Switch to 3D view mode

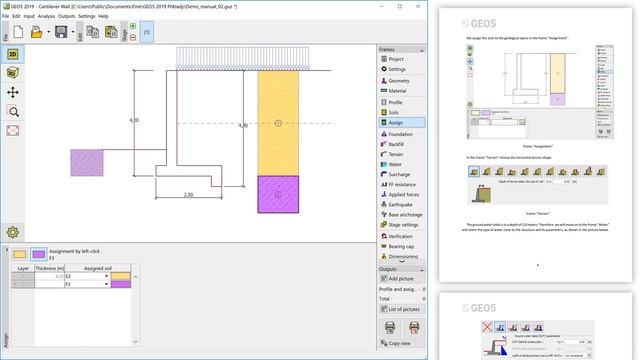click(13, 73)
